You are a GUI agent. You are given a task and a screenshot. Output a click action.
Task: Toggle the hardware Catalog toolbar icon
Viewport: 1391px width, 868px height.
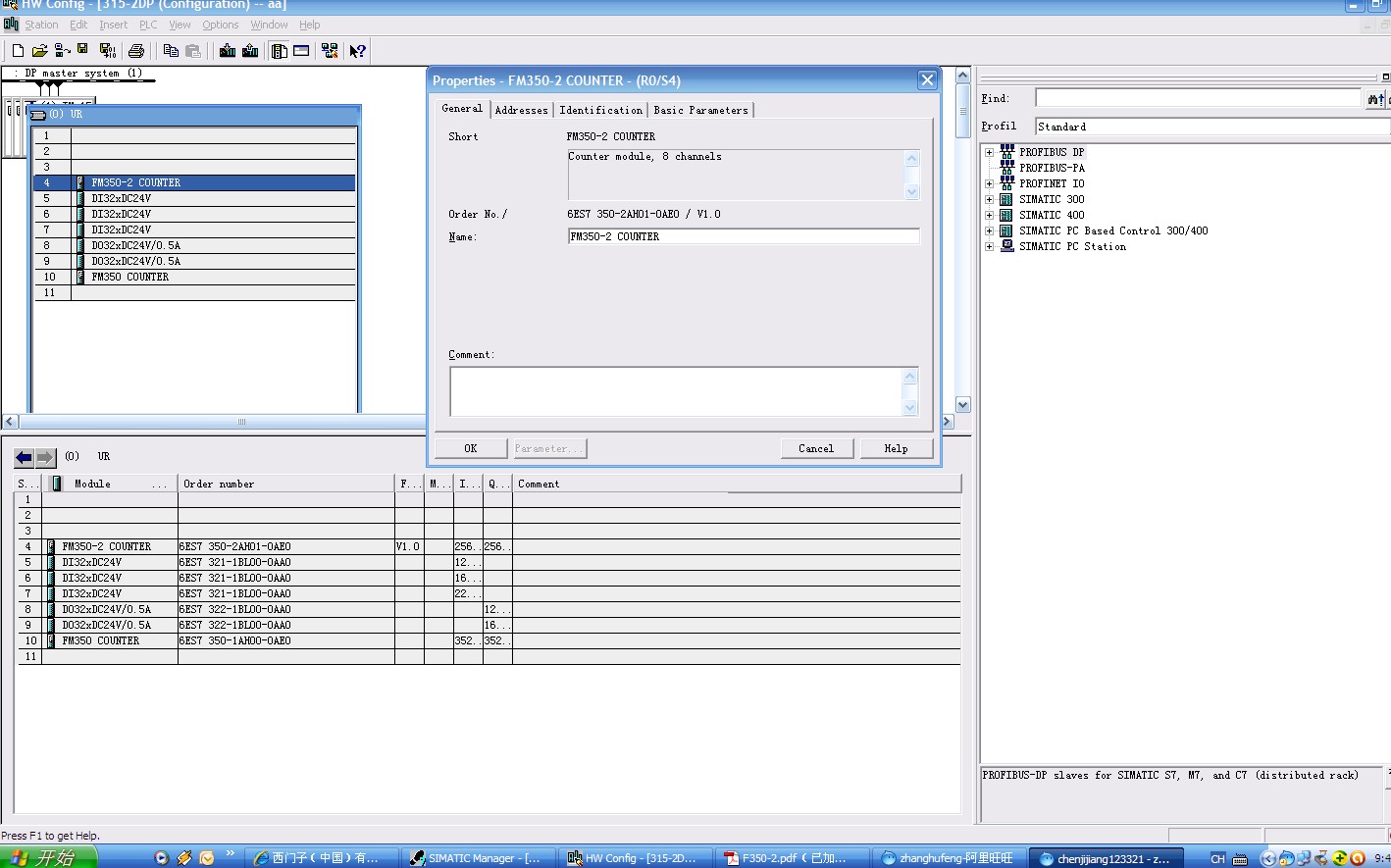280,51
